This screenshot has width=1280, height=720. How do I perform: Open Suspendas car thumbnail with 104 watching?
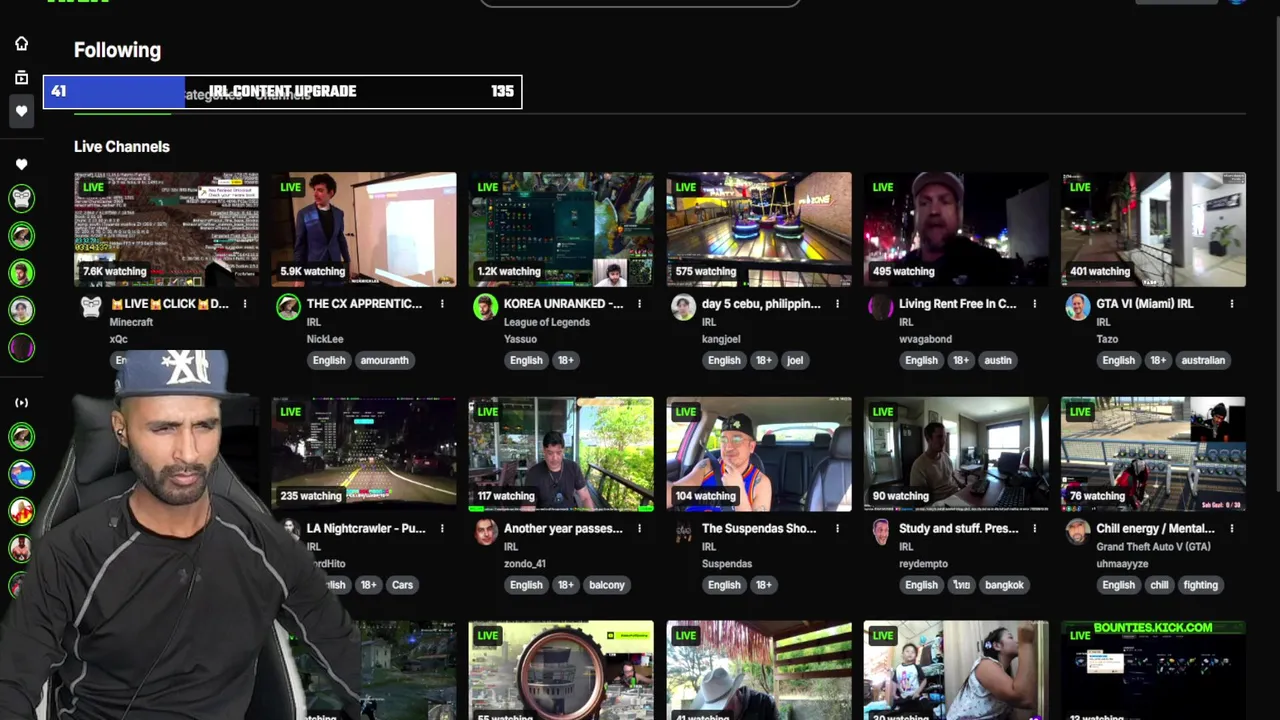pos(759,454)
